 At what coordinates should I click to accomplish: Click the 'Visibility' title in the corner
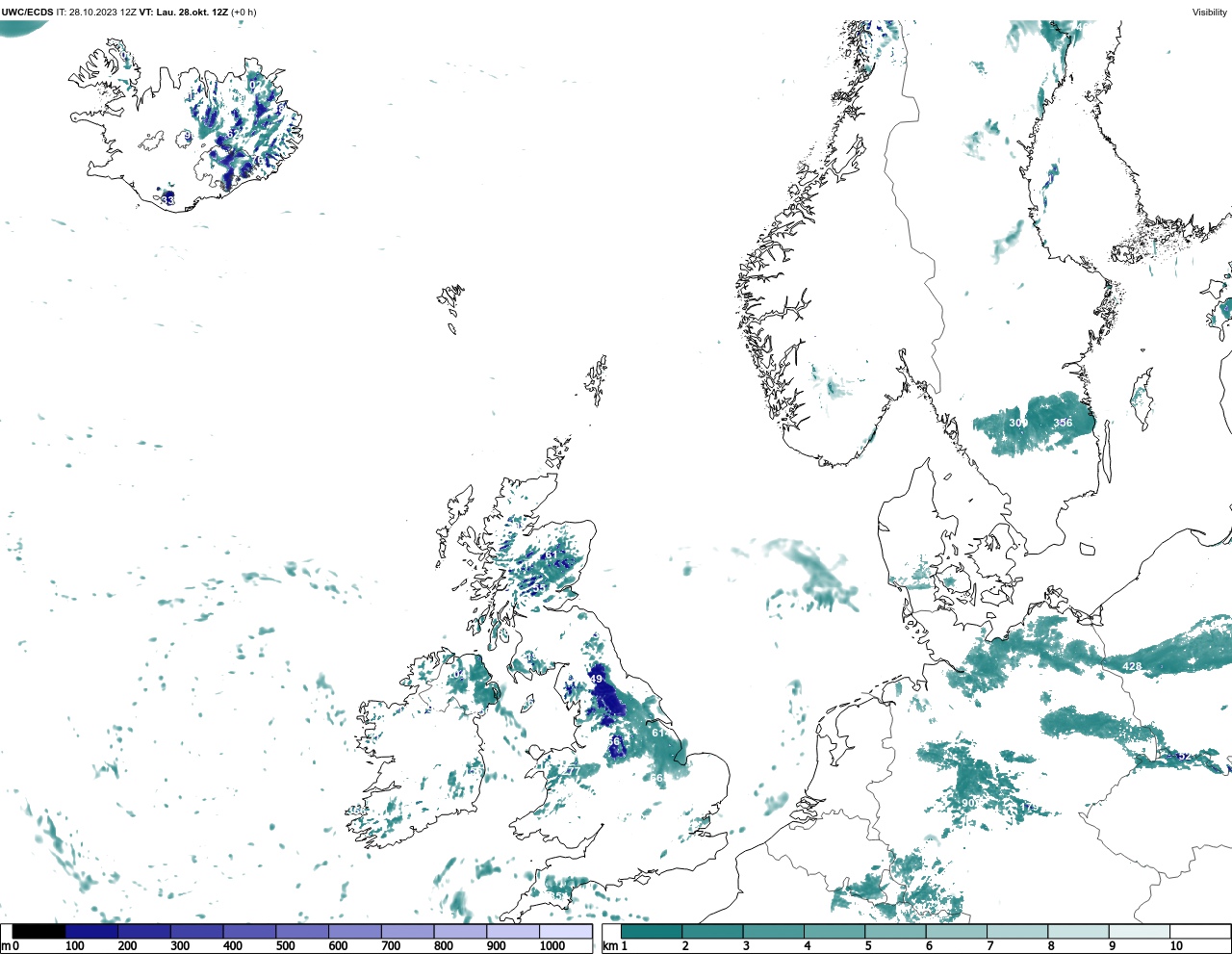click(1210, 13)
